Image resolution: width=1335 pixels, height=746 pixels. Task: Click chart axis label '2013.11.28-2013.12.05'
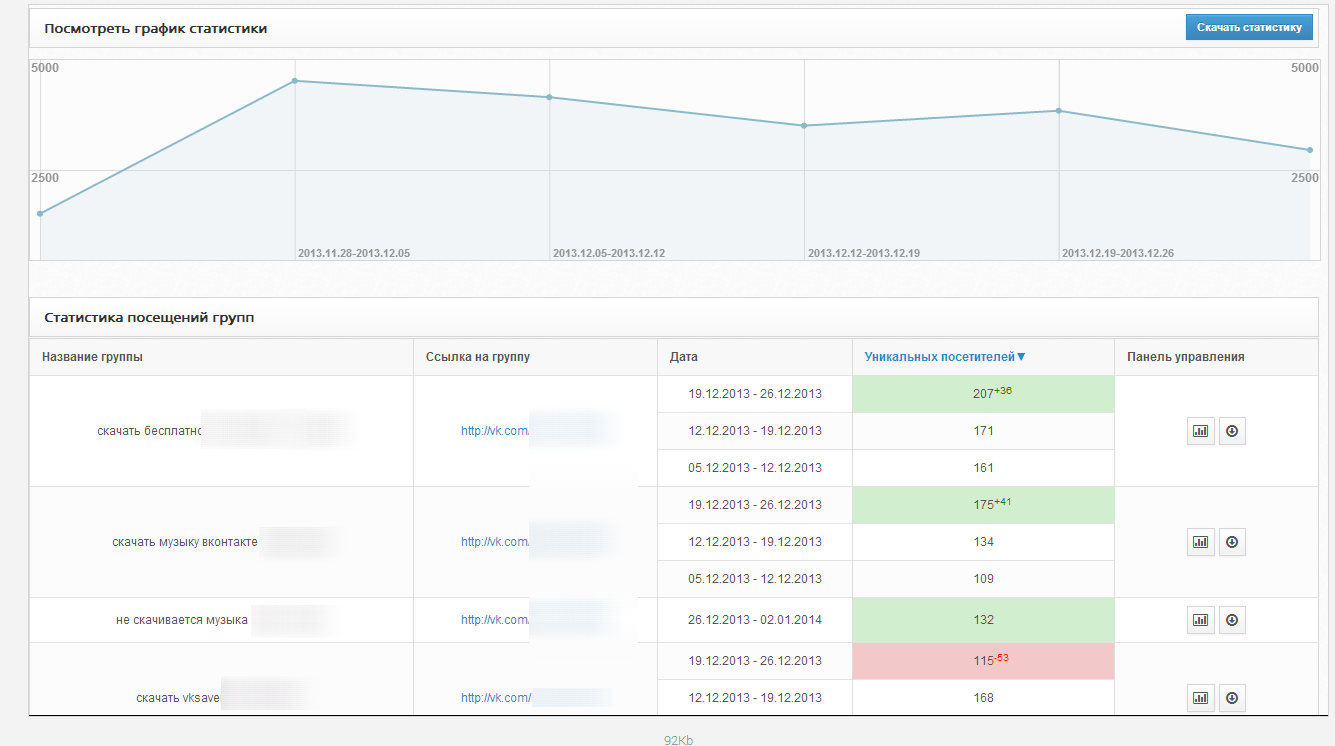[x=354, y=254]
